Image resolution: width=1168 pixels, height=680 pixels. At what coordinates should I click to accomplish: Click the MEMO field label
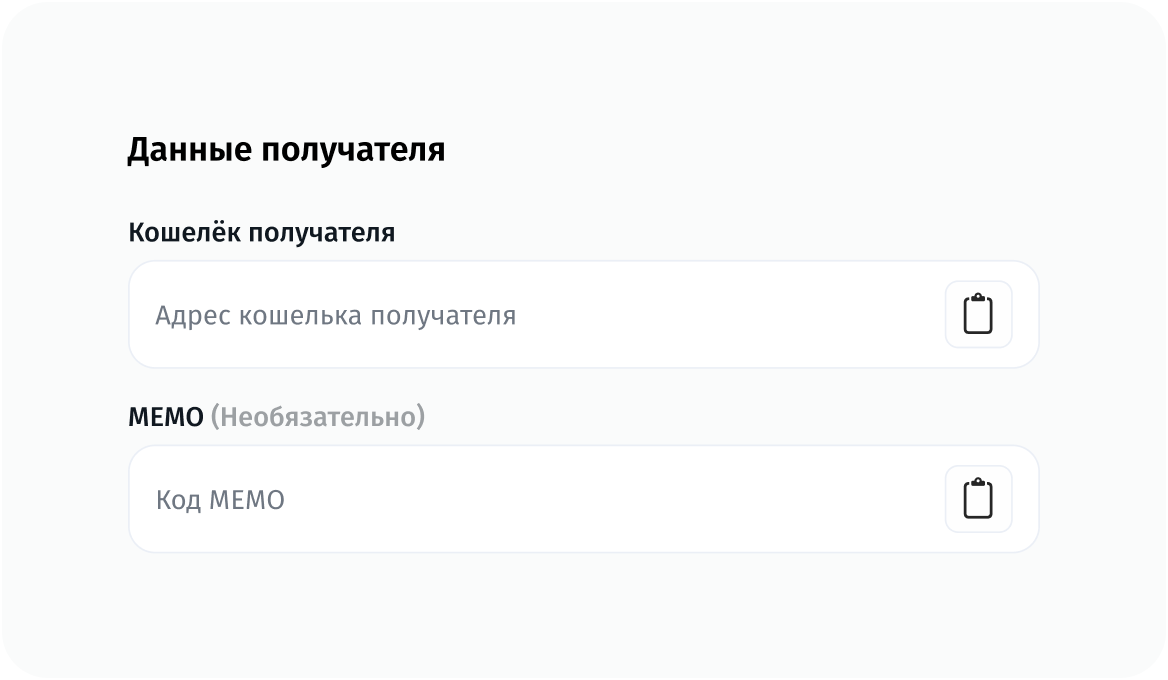(x=165, y=416)
